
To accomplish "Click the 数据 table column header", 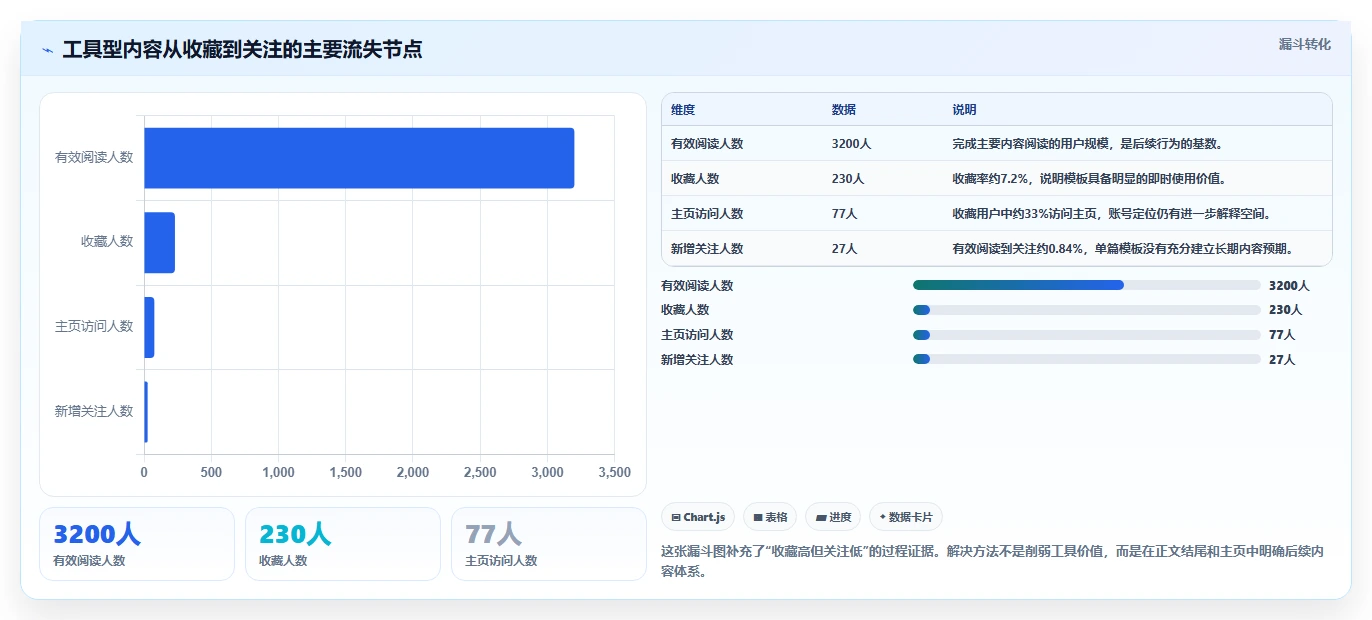I will click(x=844, y=110).
